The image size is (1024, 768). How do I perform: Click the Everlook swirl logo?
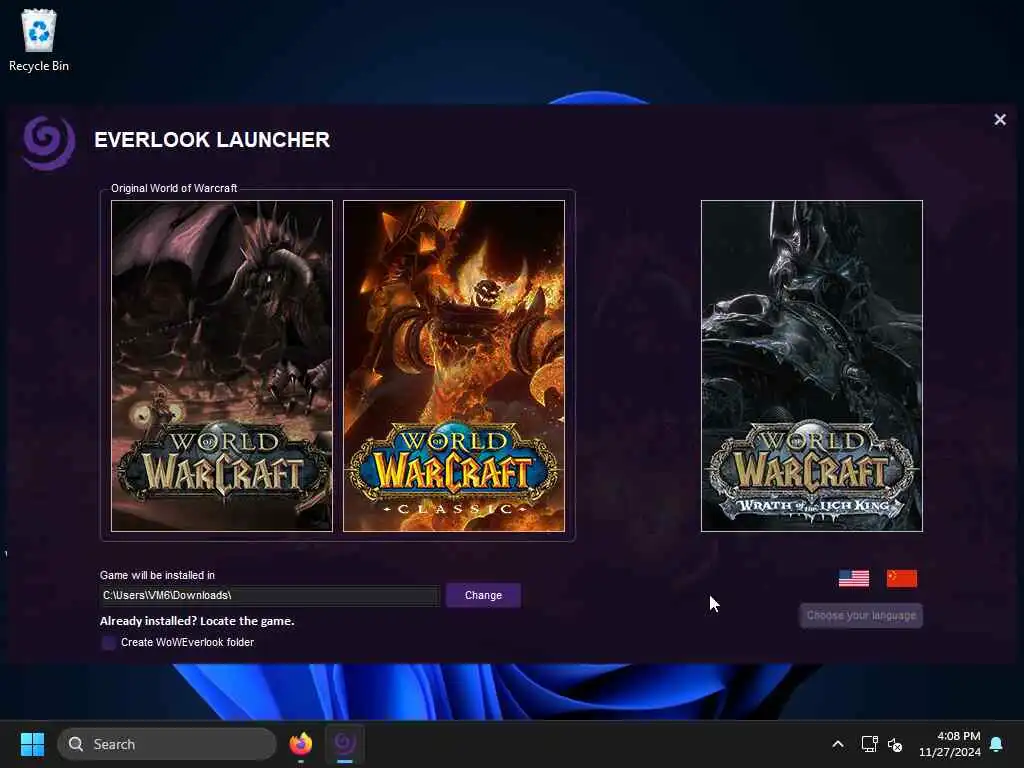click(48, 142)
